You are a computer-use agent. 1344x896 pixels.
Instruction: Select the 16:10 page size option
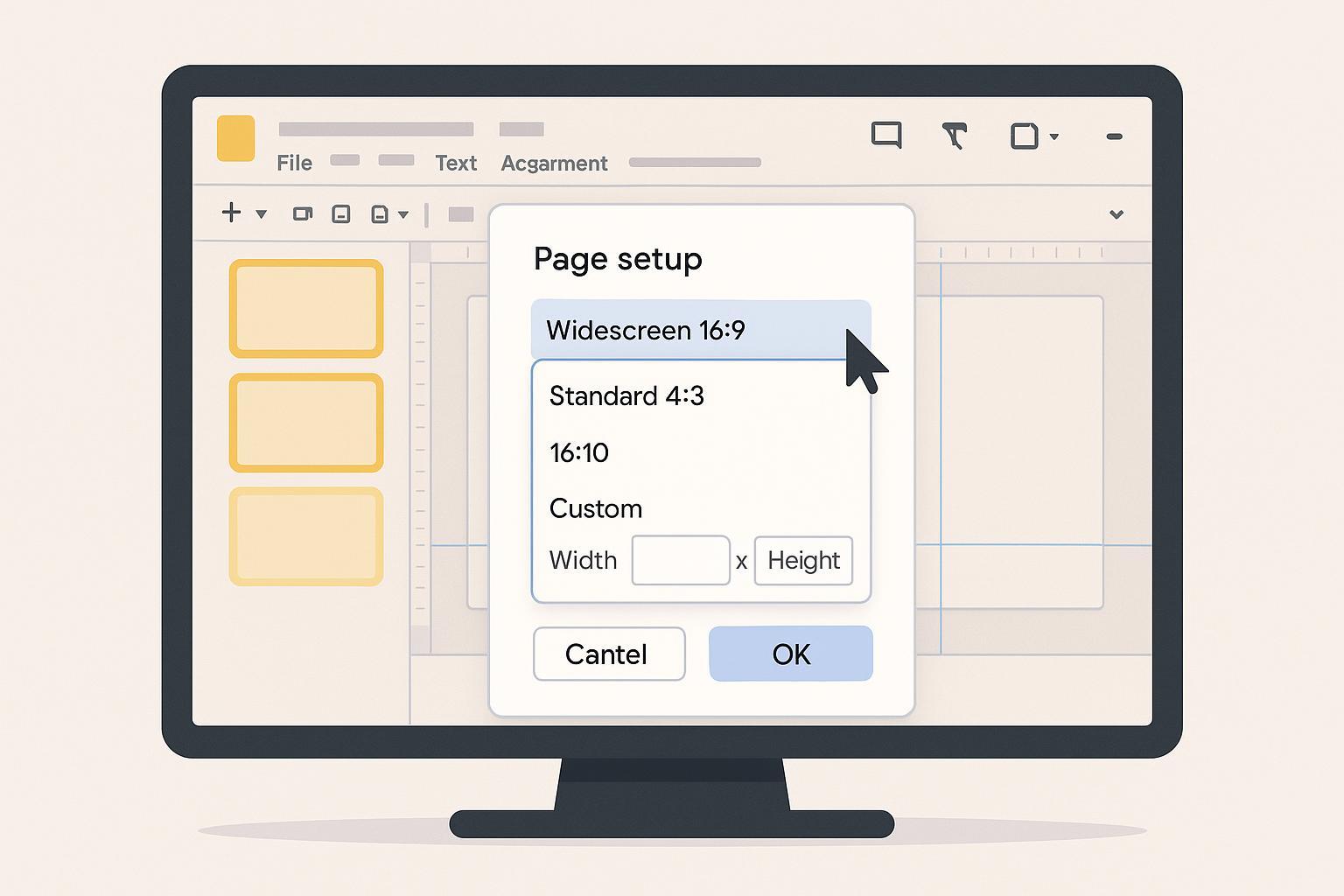[x=579, y=453]
